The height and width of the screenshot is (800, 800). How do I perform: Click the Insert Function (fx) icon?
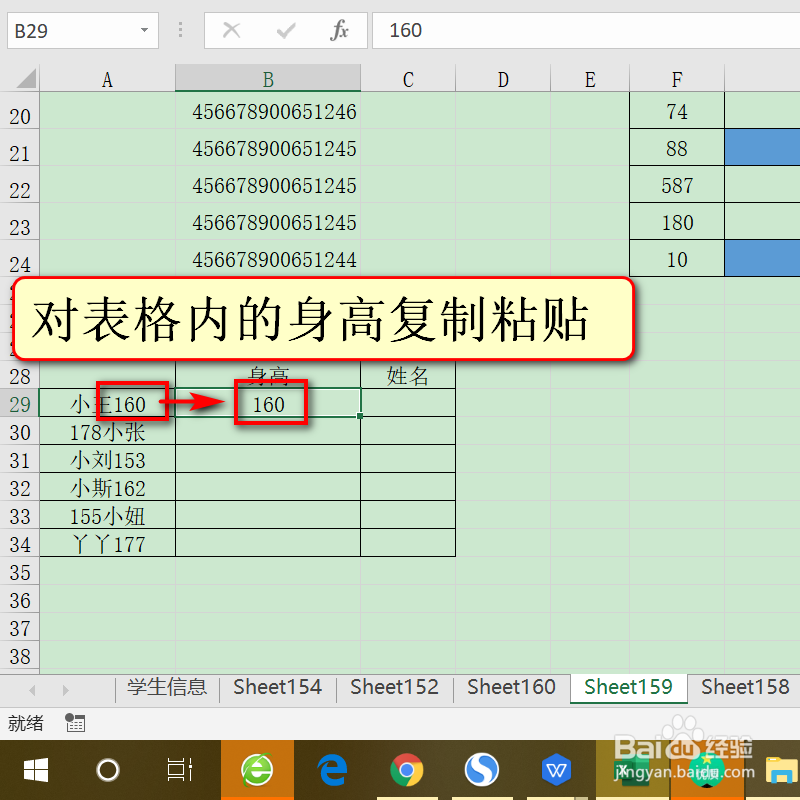click(339, 30)
